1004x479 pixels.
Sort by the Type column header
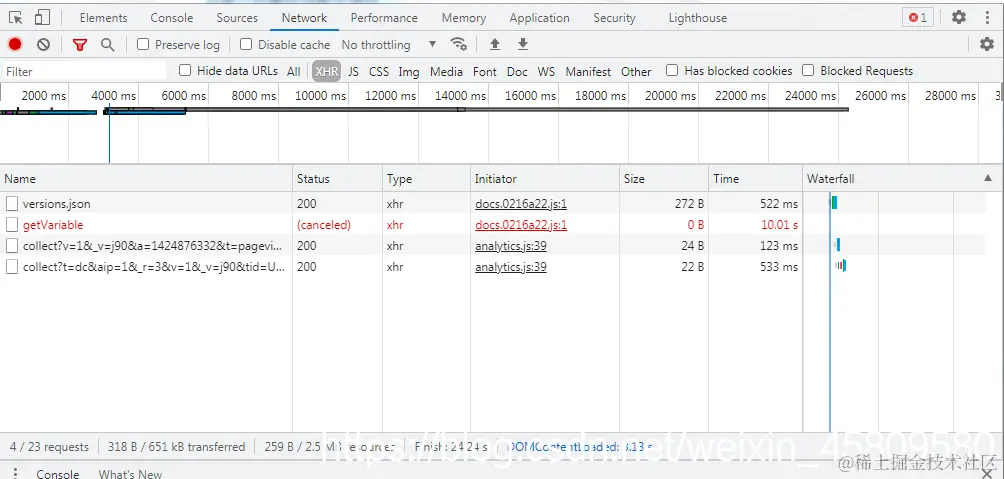426,179
